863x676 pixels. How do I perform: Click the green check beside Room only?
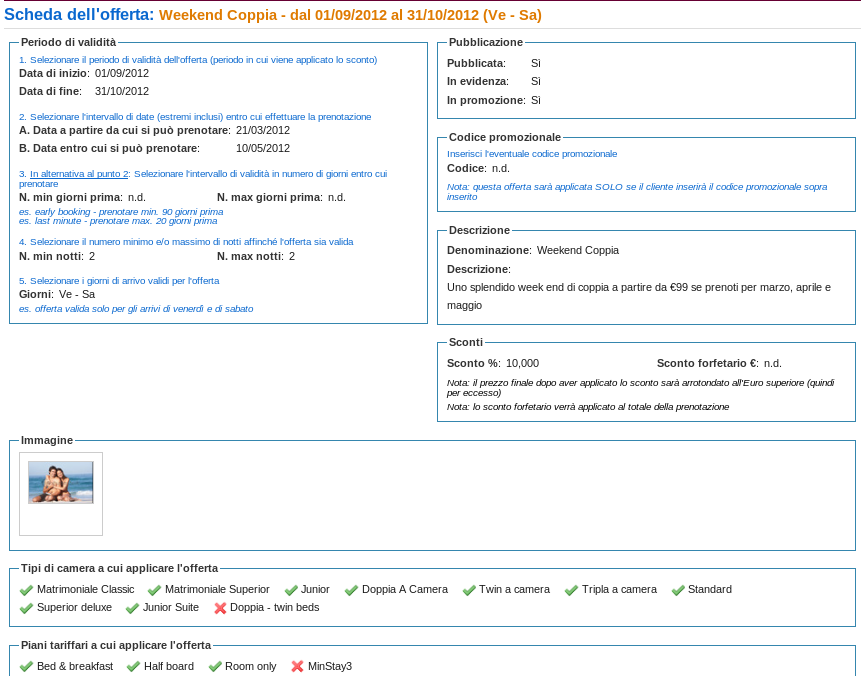click(215, 667)
